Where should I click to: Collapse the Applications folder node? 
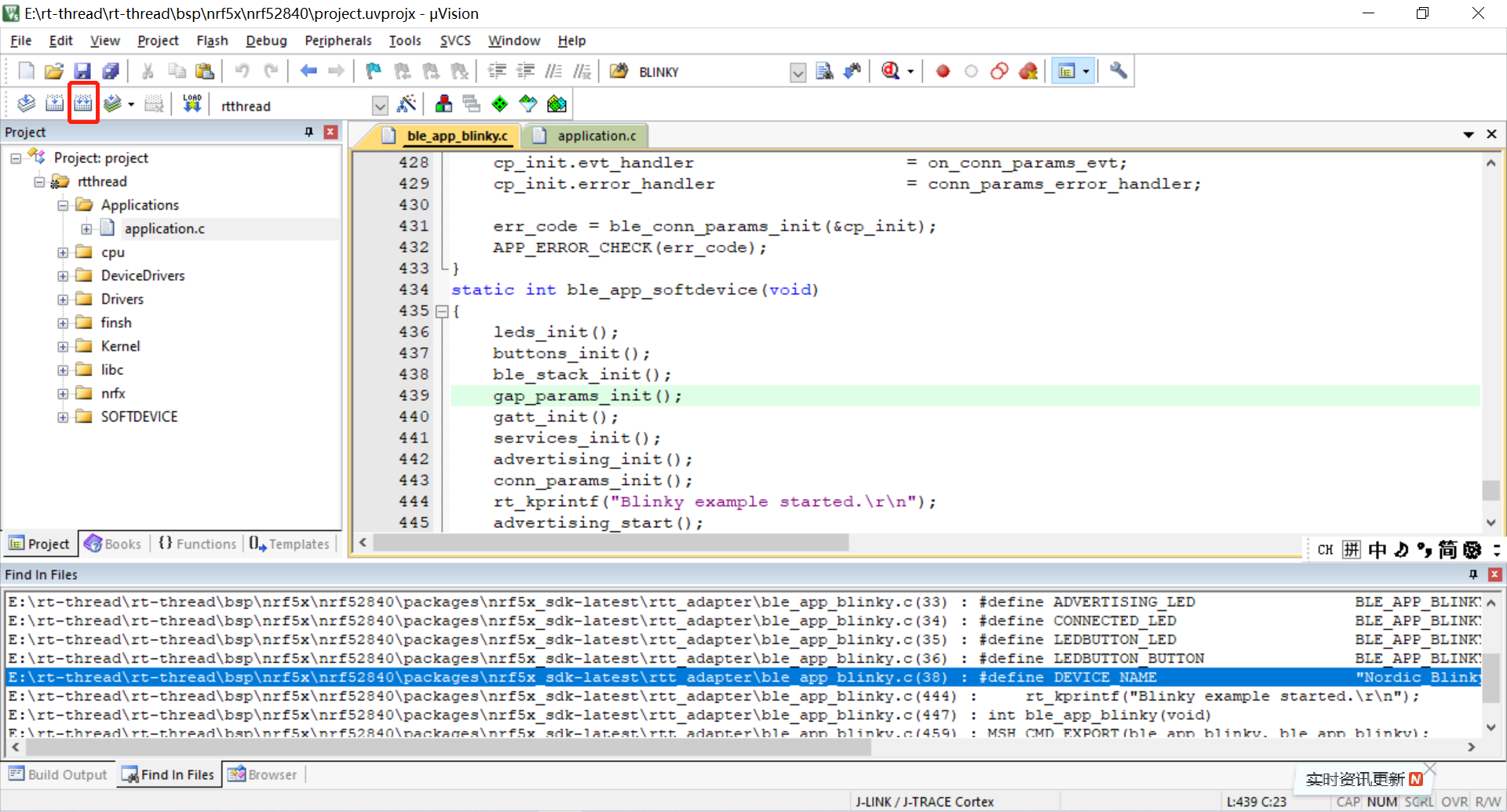click(63, 206)
